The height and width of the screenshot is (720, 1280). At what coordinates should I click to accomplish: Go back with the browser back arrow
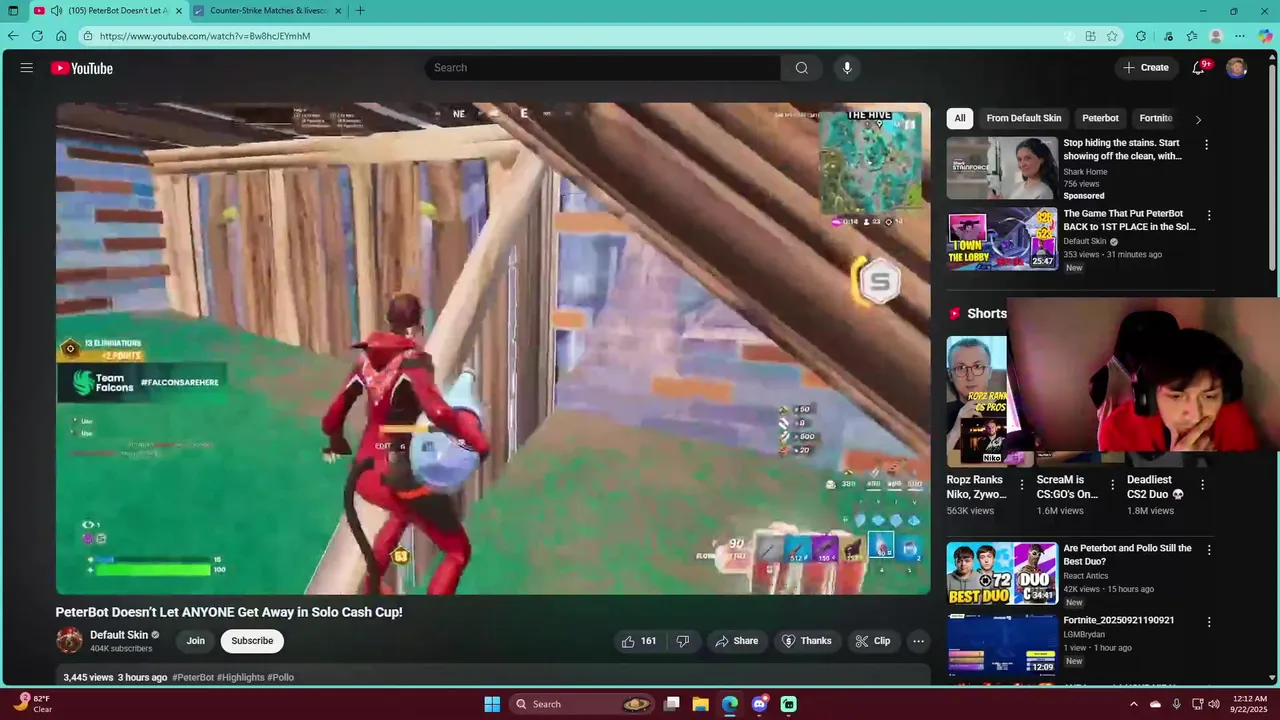point(13,36)
